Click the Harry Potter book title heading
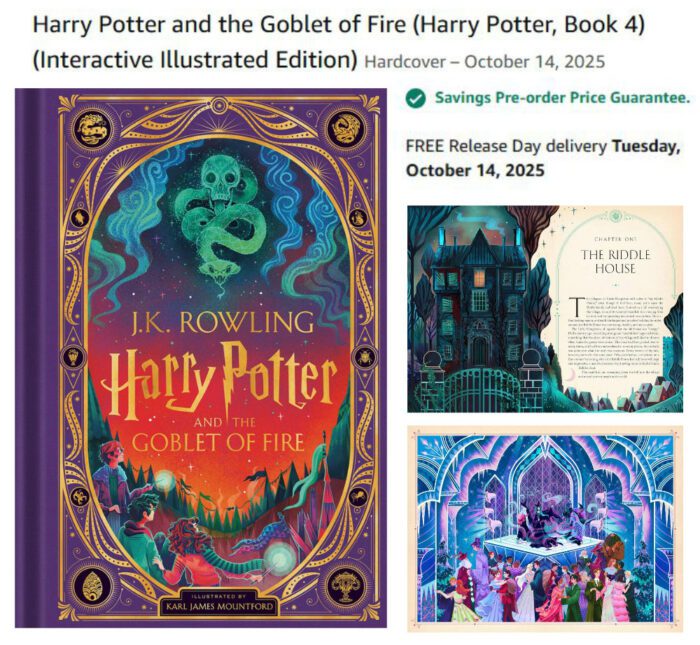The width and height of the screenshot is (700, 645). click(339, 42)
